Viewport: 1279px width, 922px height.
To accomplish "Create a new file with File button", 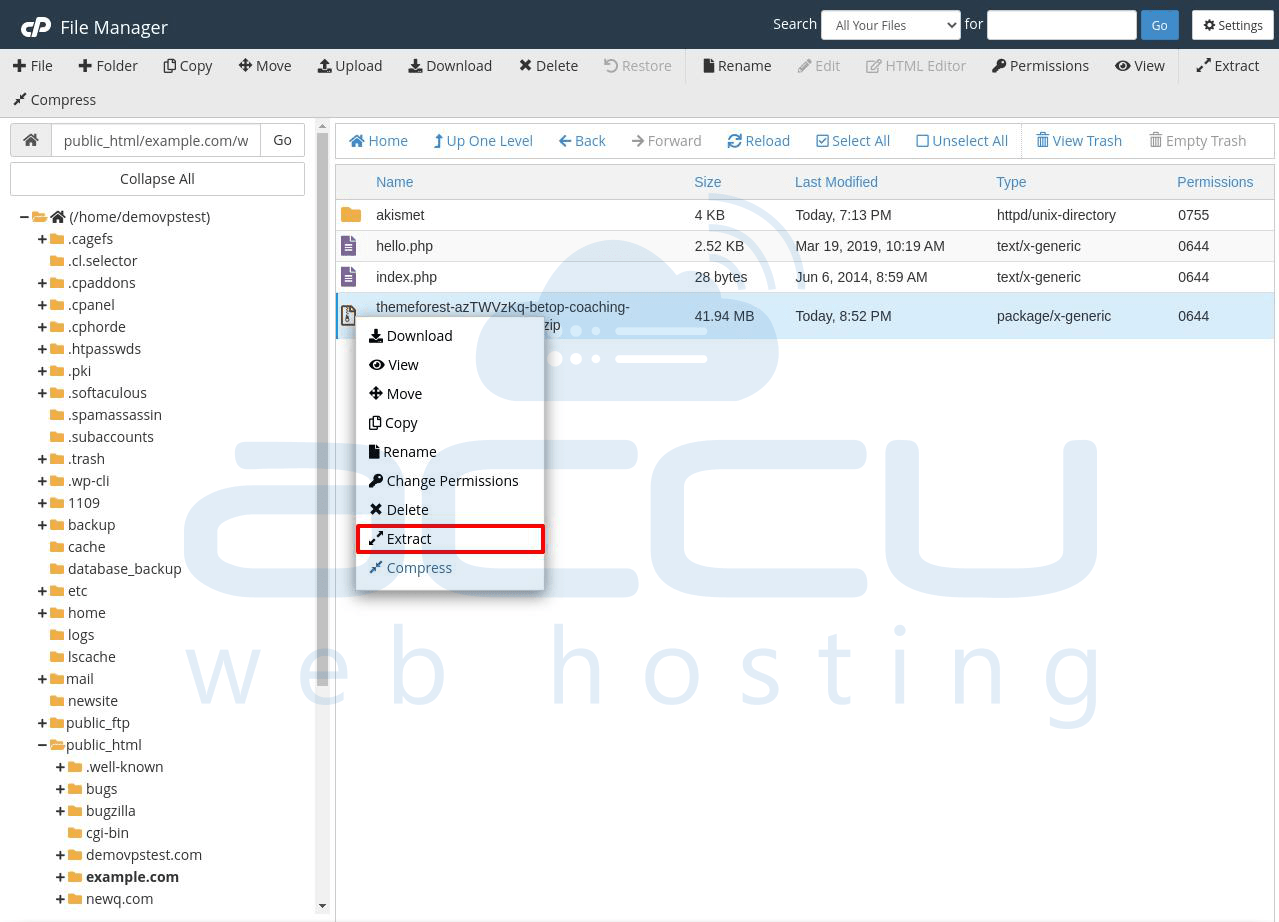I will click(33, 66).
